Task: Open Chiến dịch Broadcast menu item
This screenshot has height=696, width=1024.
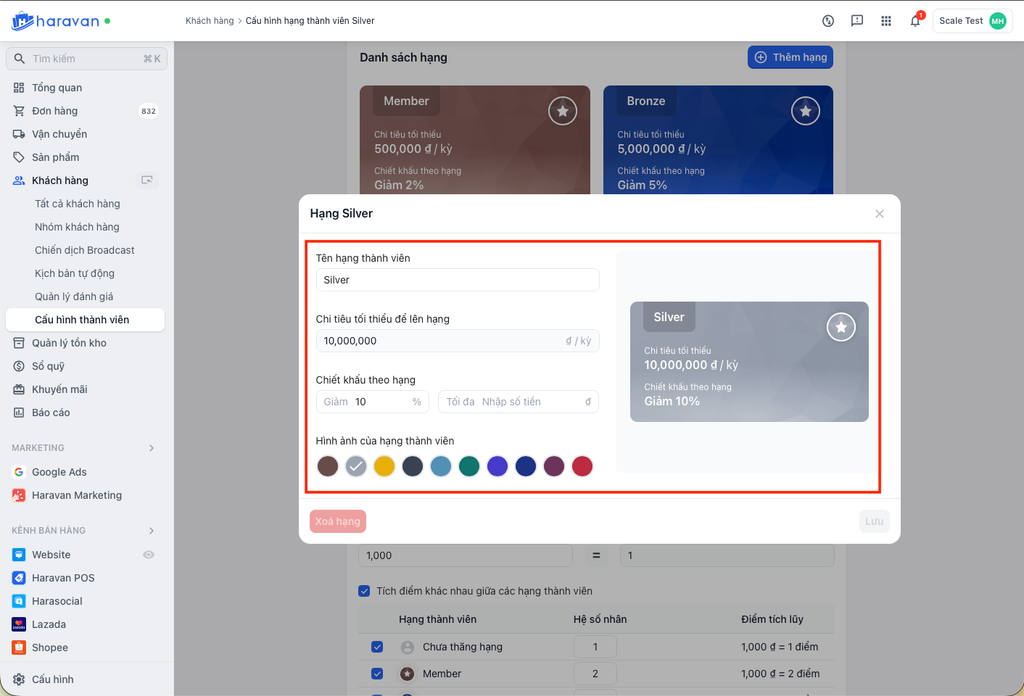Action: [84, 250]
